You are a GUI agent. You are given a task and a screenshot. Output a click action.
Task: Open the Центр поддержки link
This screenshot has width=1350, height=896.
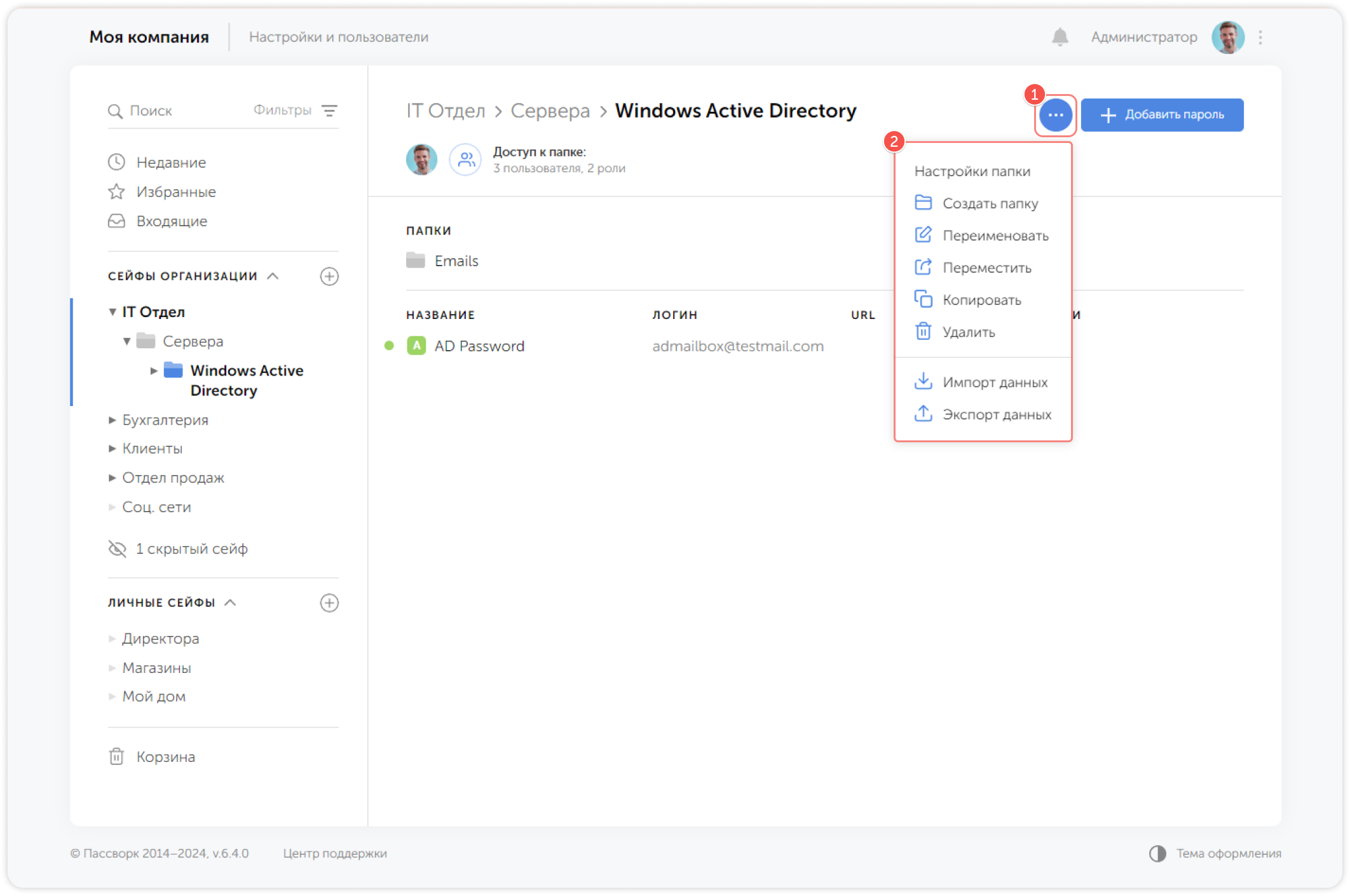pyautogui.click(x=335, y=853)
